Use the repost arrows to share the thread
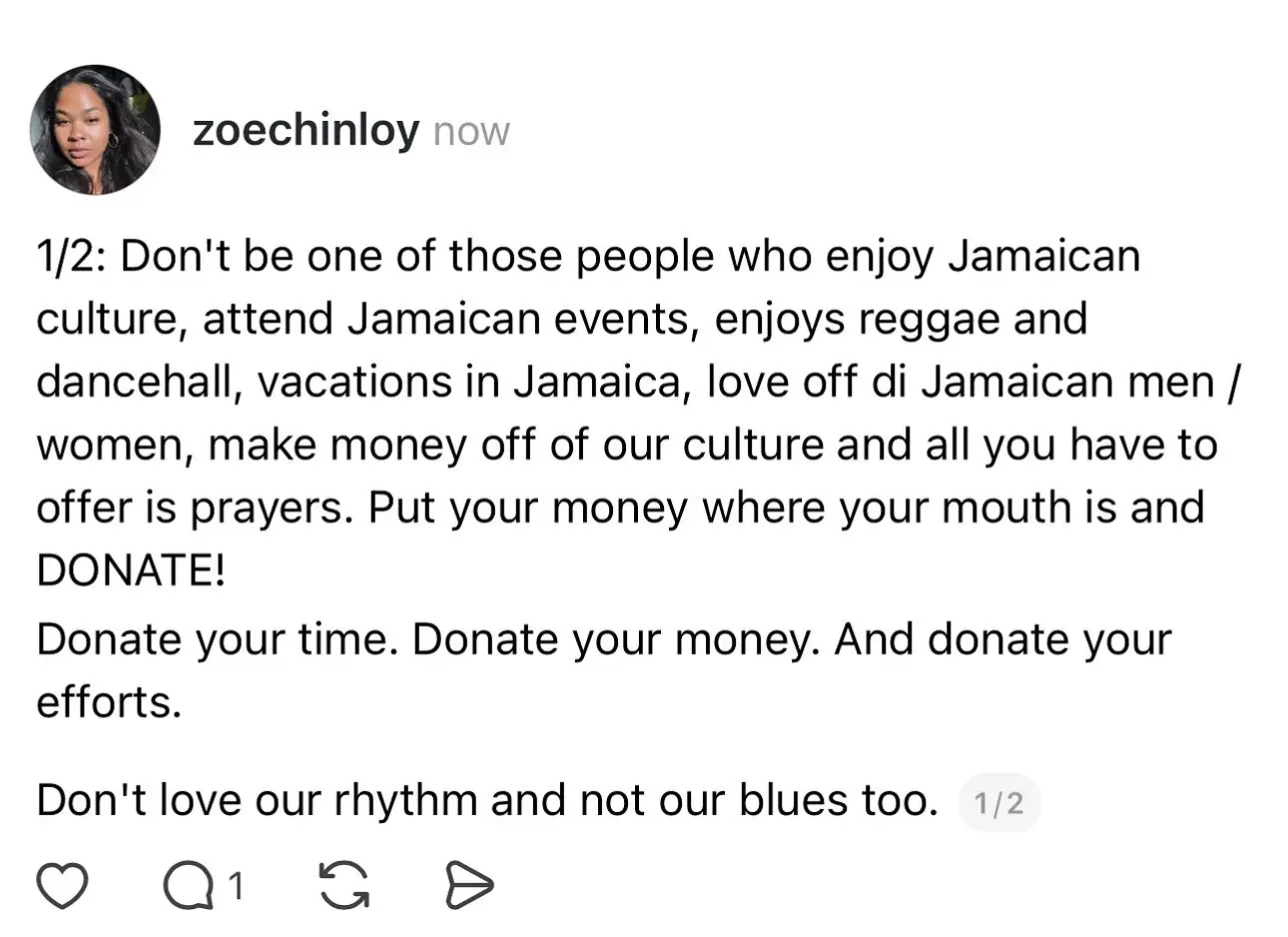 pyautogui.click(x=343, y=883)
